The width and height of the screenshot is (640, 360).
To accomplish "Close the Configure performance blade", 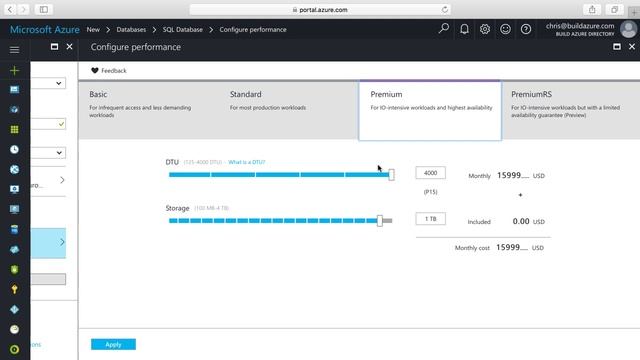I will [x=632, y=47].
